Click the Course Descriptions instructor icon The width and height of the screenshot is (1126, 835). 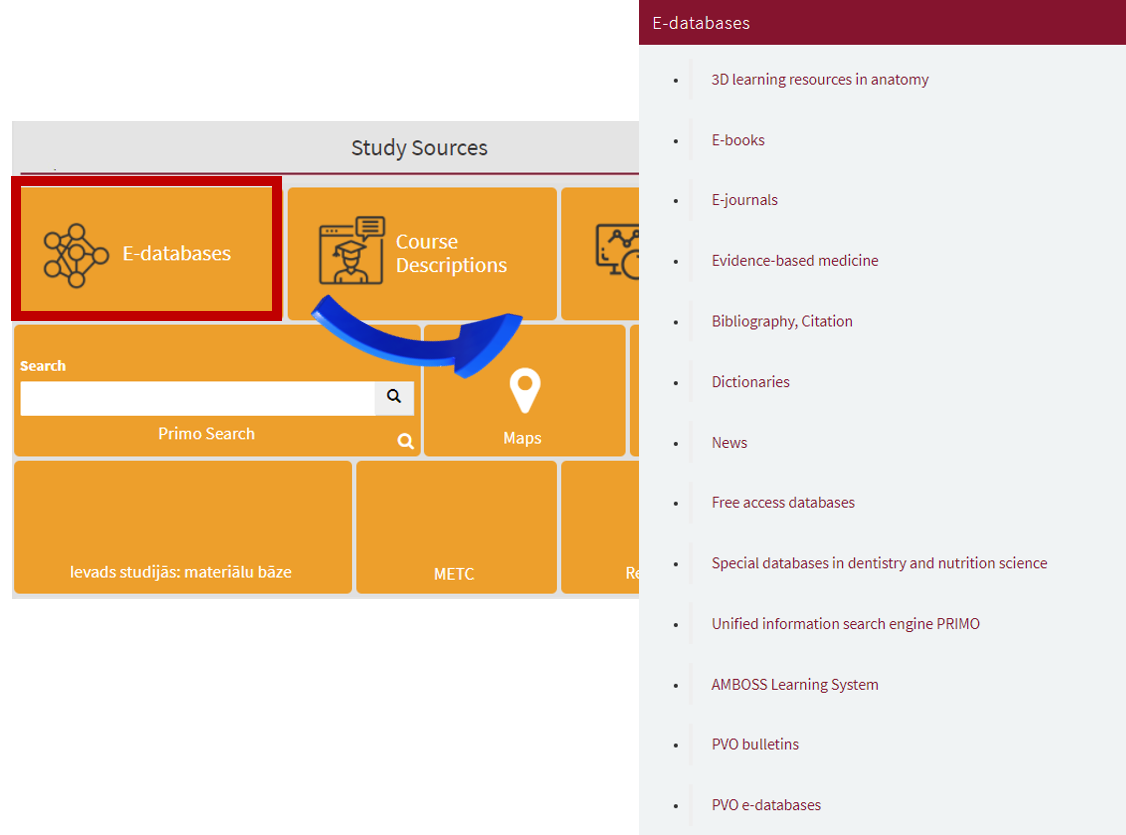pyautogui.click(x=351, y=250)
